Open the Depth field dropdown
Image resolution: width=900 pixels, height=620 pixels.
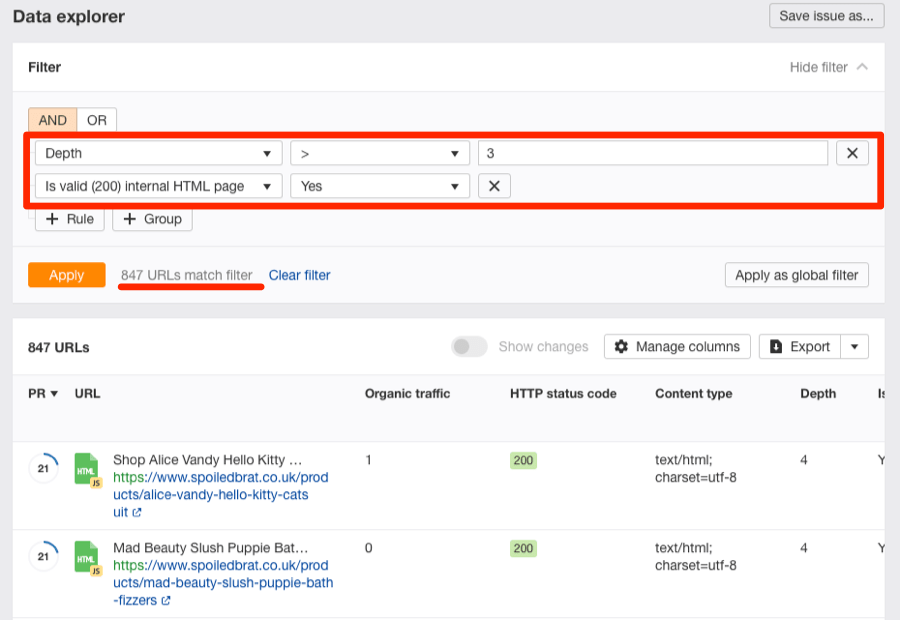[159, 153]
